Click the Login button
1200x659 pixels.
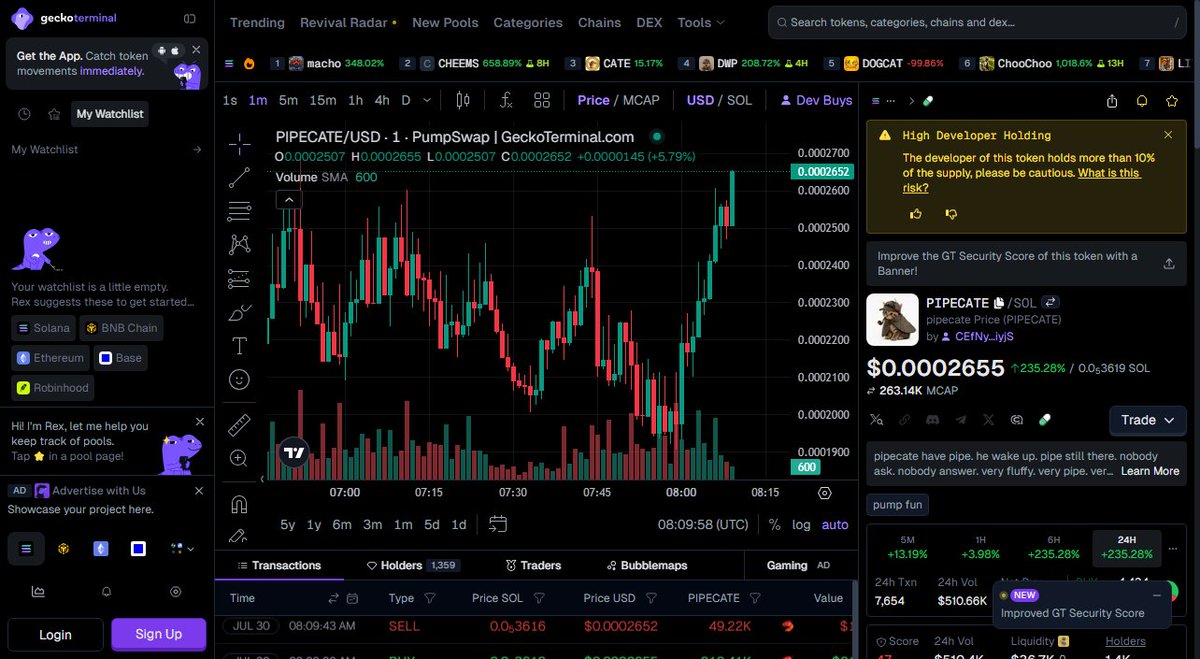55,634
